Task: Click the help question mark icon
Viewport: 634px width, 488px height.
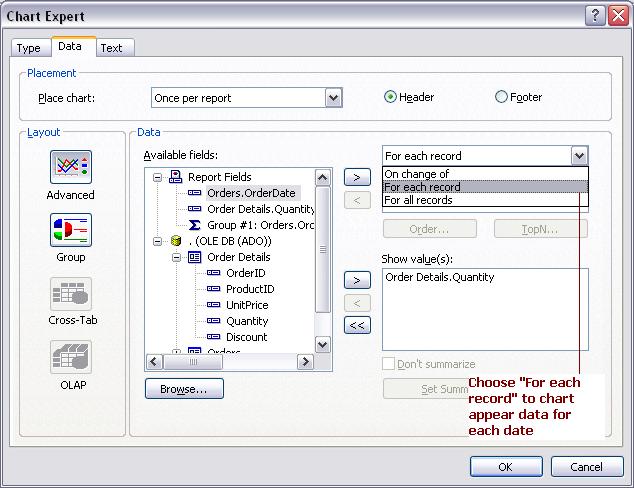Action: click(595, 16)
